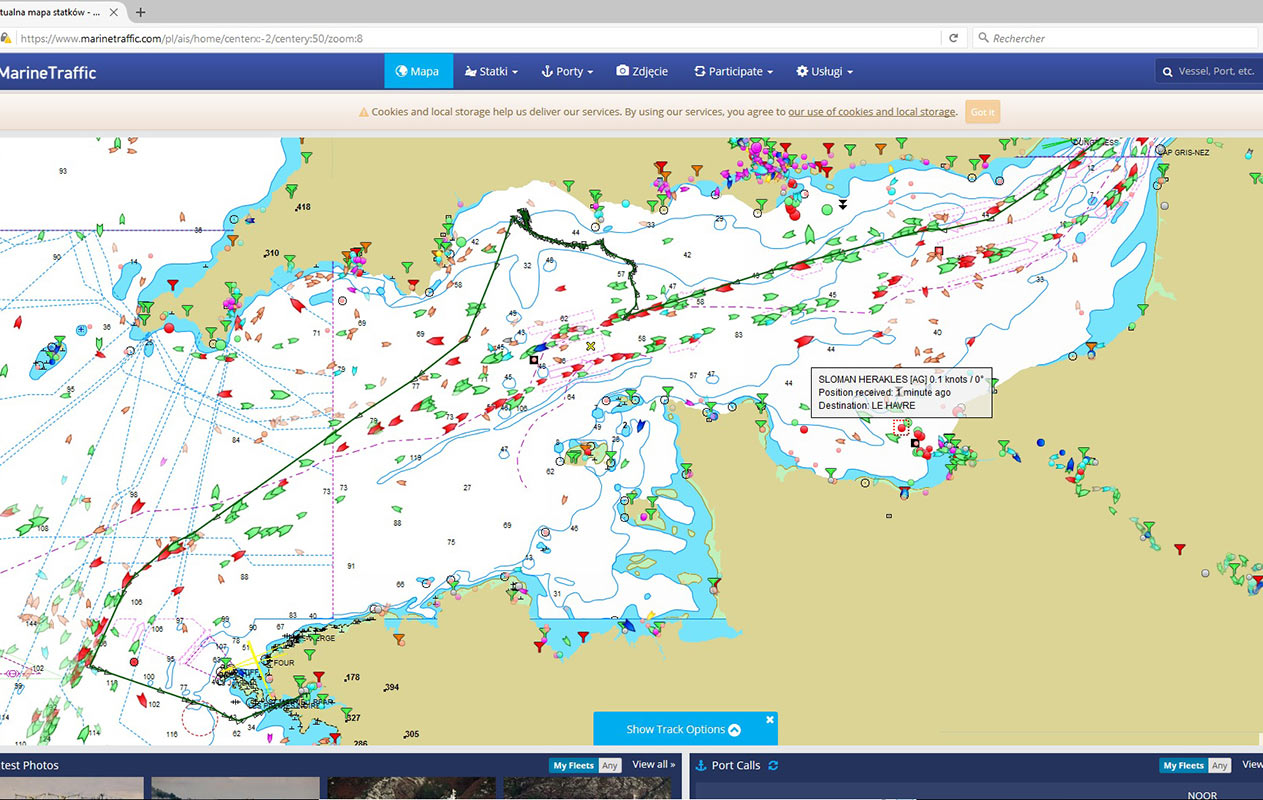Switch to the Mapa tab
This screenshot has width=1263, height=800.
(418, 71)
